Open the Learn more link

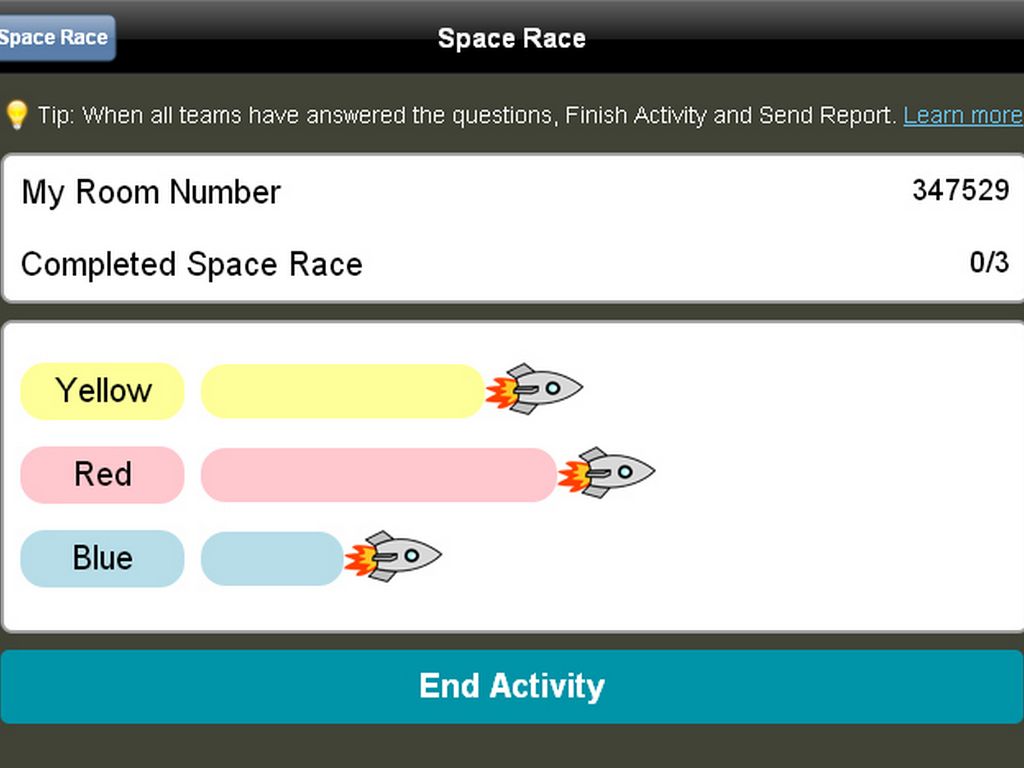[962, 115]
